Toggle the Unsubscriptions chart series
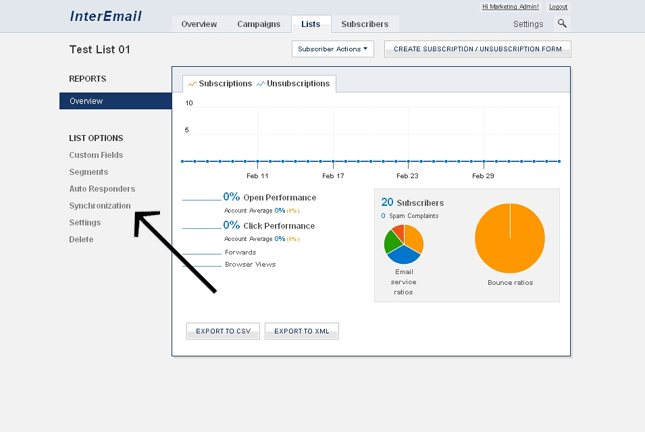 [x=294, y=84]
